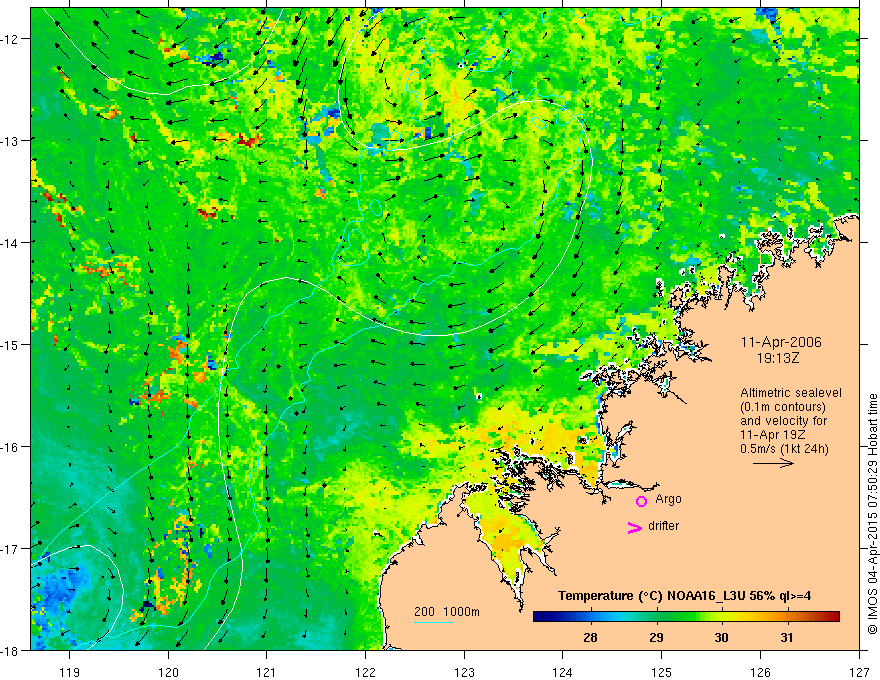Click the longitude label '126'
Viewport: 880px width, 680px height.
(760, 672)
